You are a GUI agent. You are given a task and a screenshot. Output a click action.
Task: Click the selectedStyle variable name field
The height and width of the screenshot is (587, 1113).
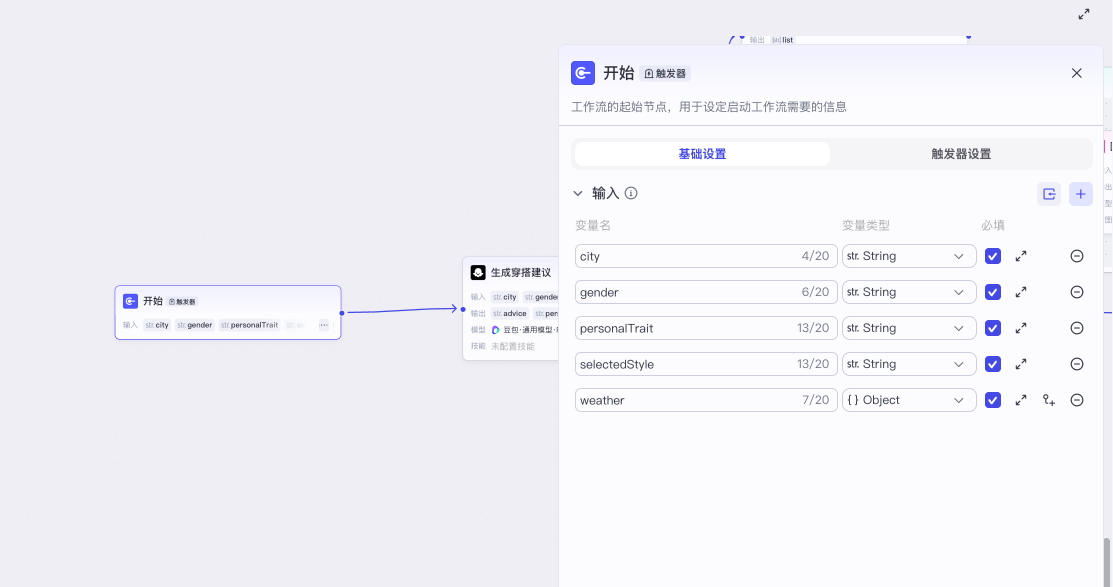click(686, 364)
